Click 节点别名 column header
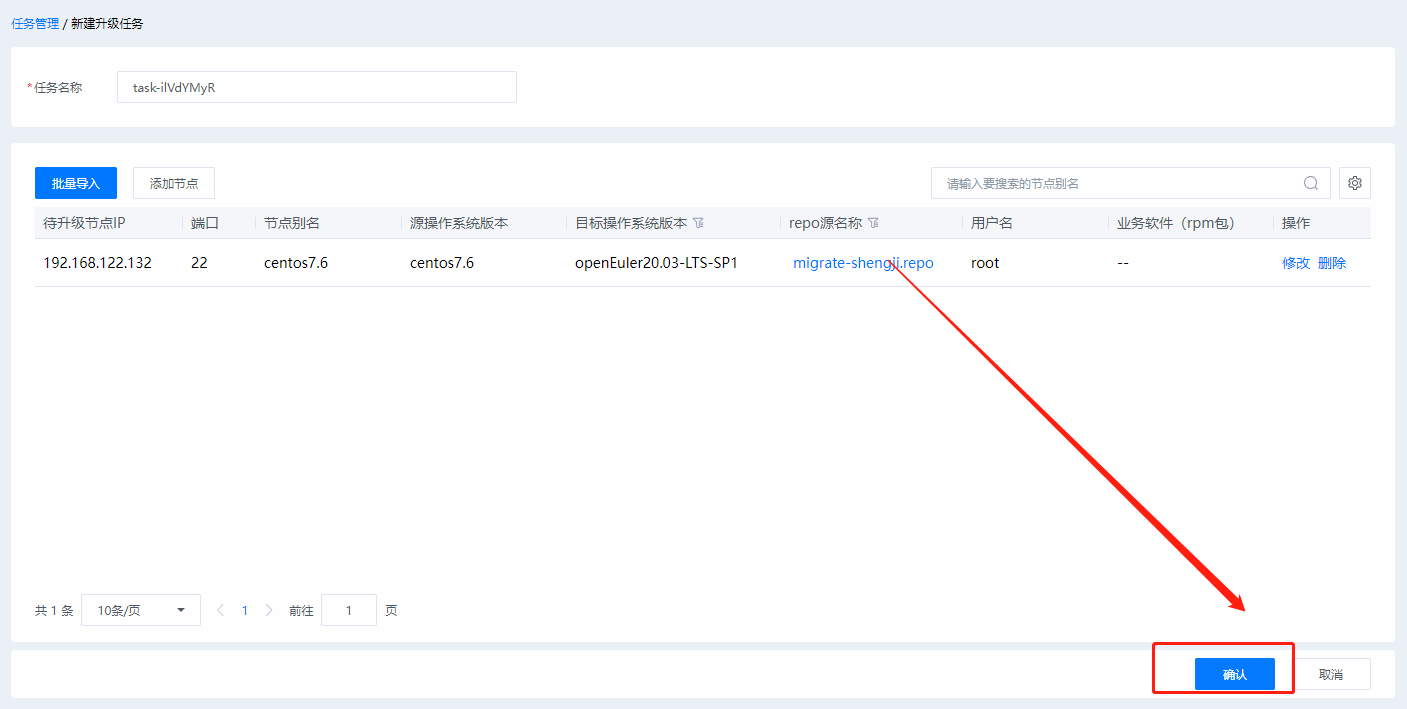 click(x=292, y=223)
